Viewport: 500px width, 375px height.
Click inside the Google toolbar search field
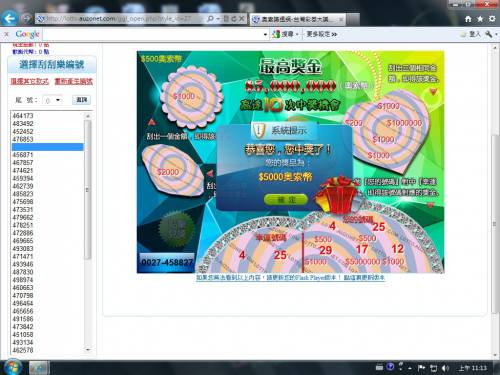154,34
